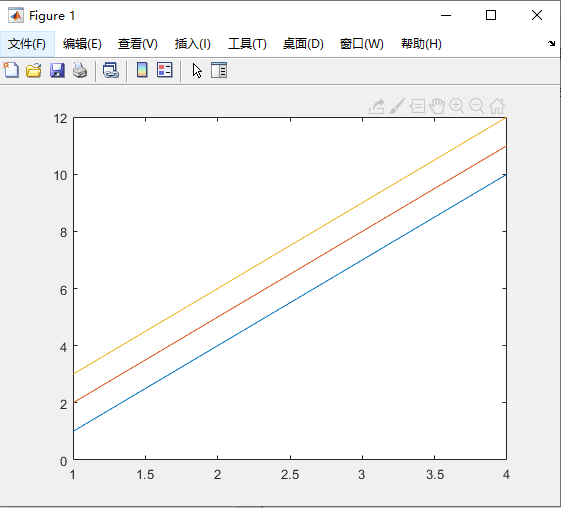Viewport: 561px width, 508px height.
Task: Save the figure with the floppy icon
Action: tap(57, 70)
